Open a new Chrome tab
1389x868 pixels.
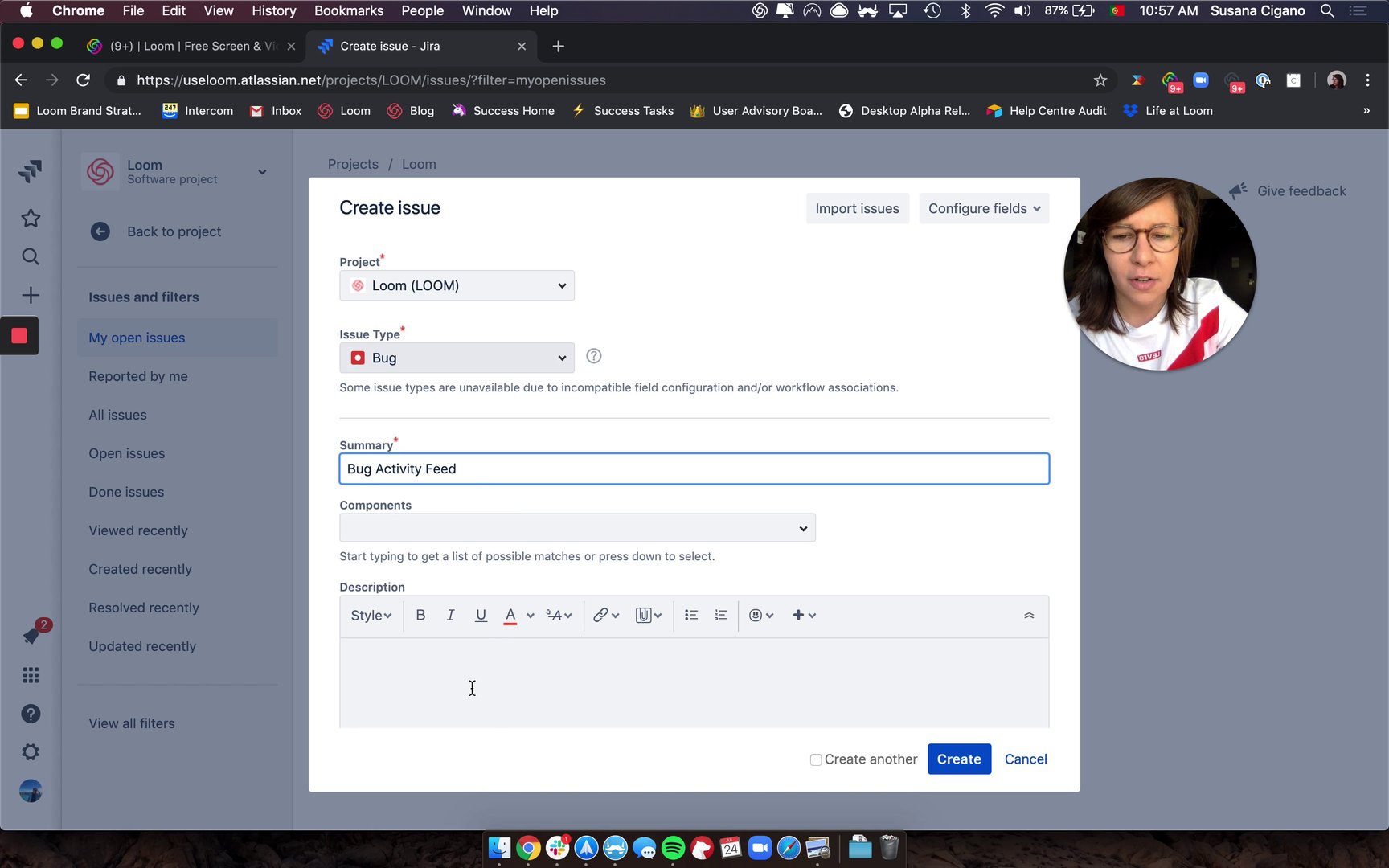tap(559, 47)
